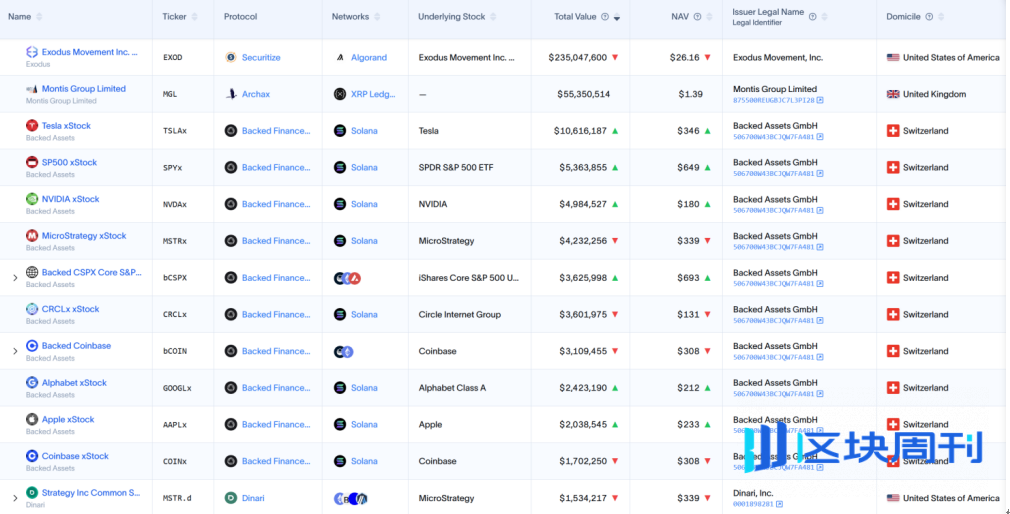
Task: Open the Archax protocol link
Action: (x=256, y=94)
